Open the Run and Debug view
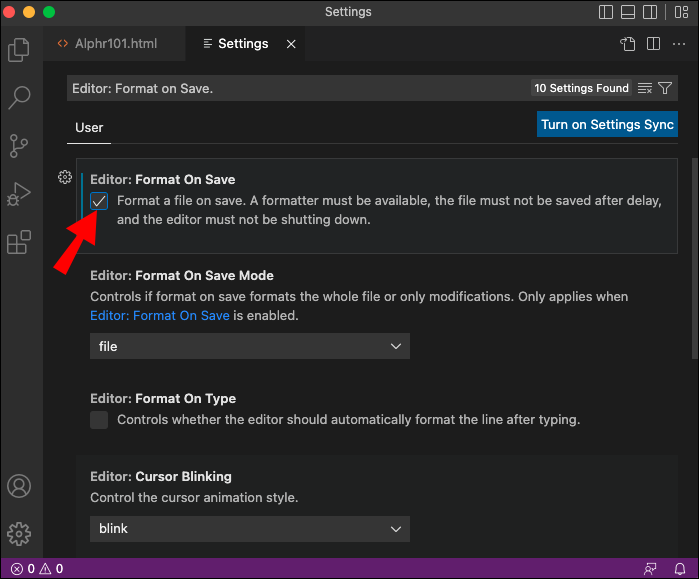Screen dimensions: 699x579 tap(19, 194)
